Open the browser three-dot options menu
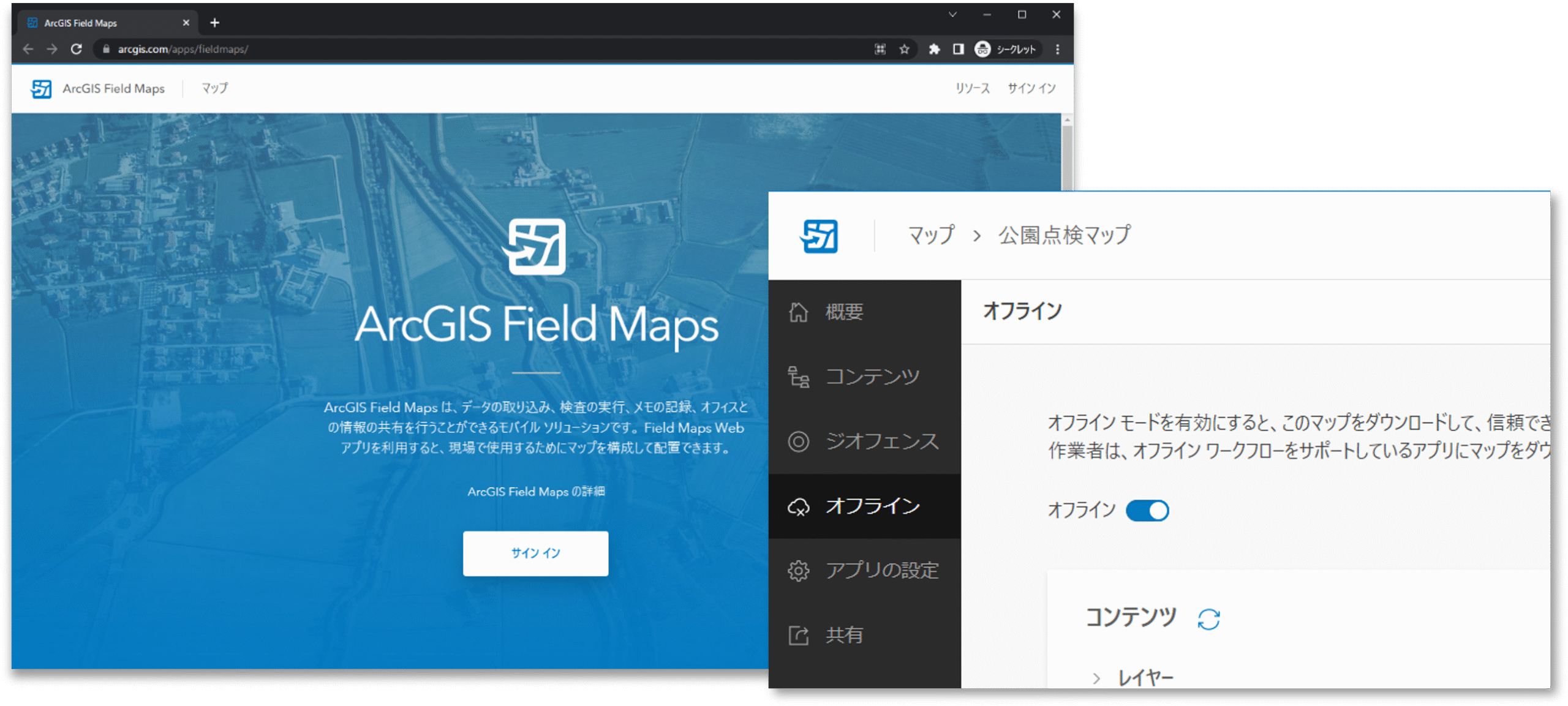The image size is (1568, 706). (x=1057, y=49)
